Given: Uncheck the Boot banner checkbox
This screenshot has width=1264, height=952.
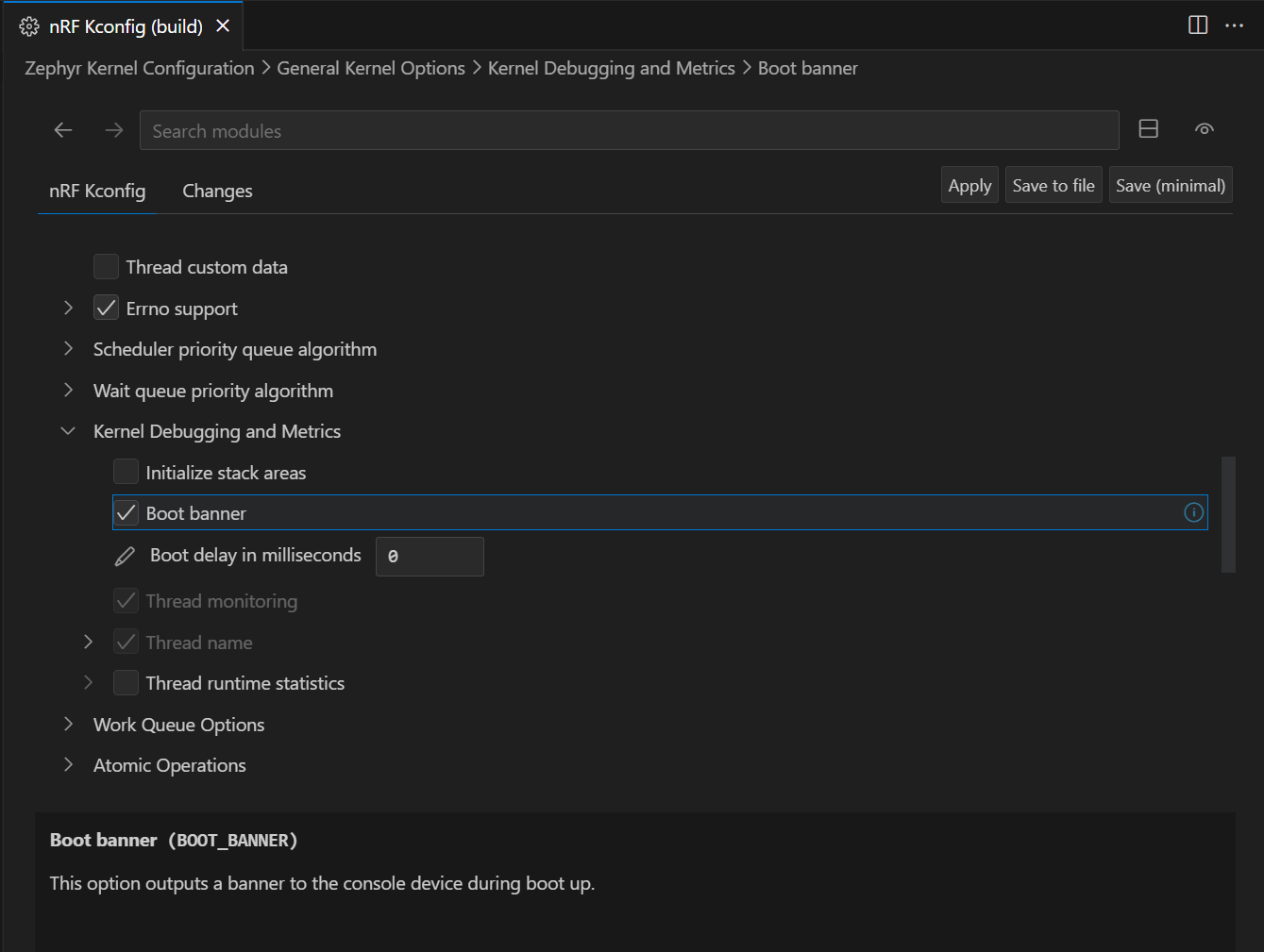Looking at the screenshot, I should [x=126, y=512].
